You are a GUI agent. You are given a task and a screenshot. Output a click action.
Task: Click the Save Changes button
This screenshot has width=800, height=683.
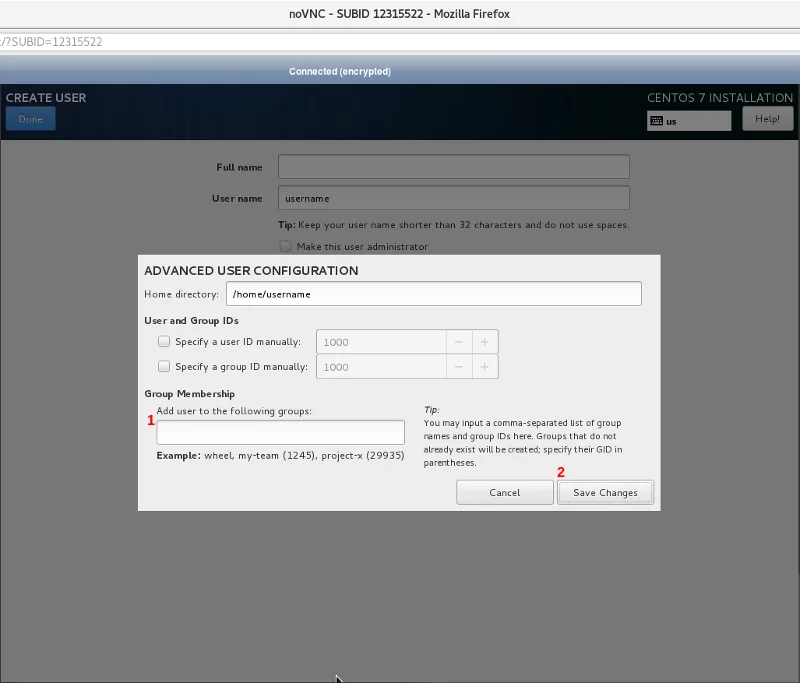[604, 492]
